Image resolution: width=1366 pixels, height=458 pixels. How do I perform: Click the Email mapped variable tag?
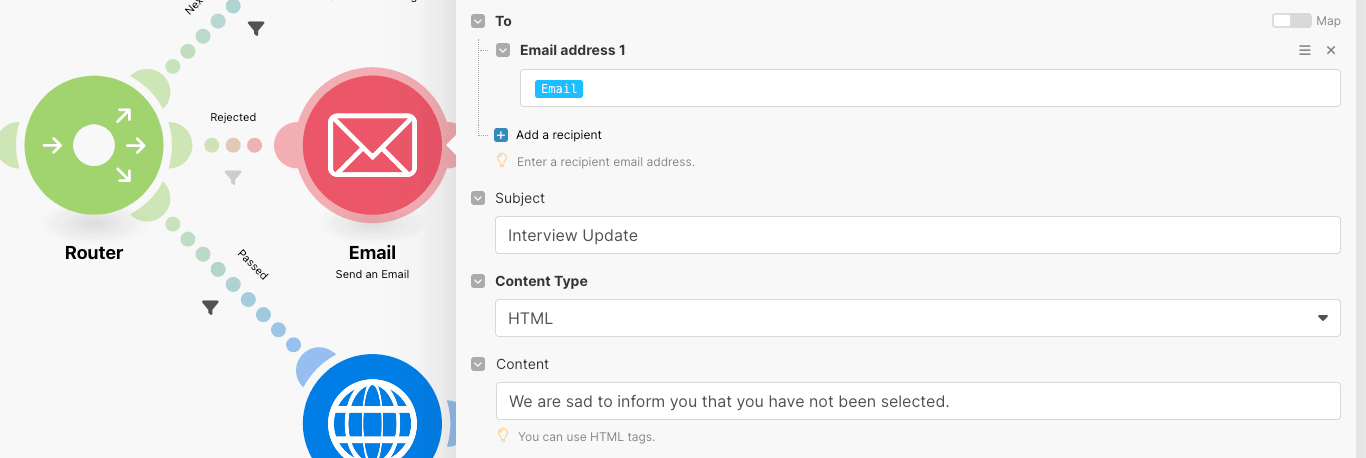click(559, 89)
